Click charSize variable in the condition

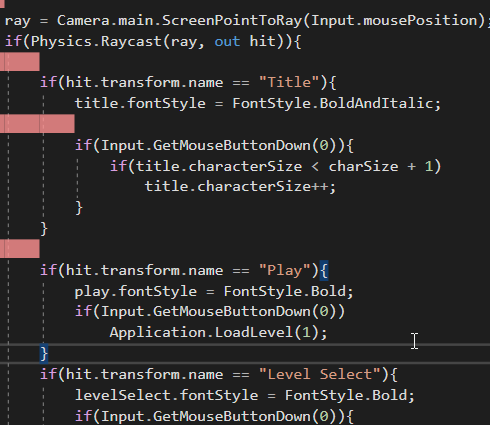pos(363,166)
